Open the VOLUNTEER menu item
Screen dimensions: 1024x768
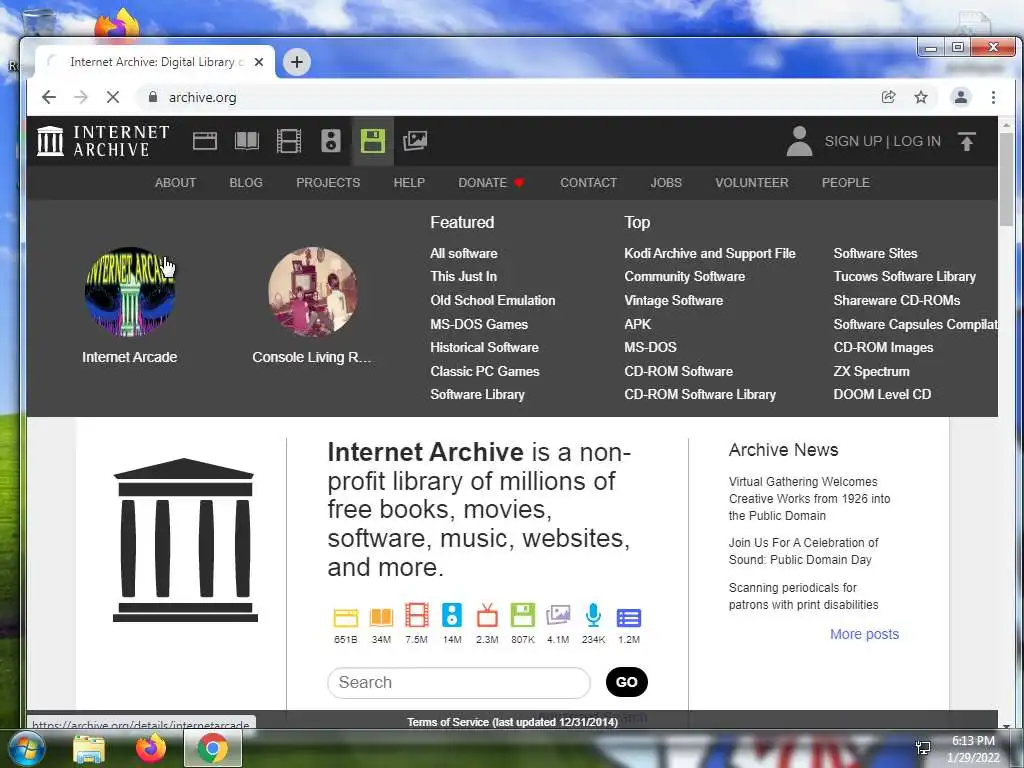(752, 183)
